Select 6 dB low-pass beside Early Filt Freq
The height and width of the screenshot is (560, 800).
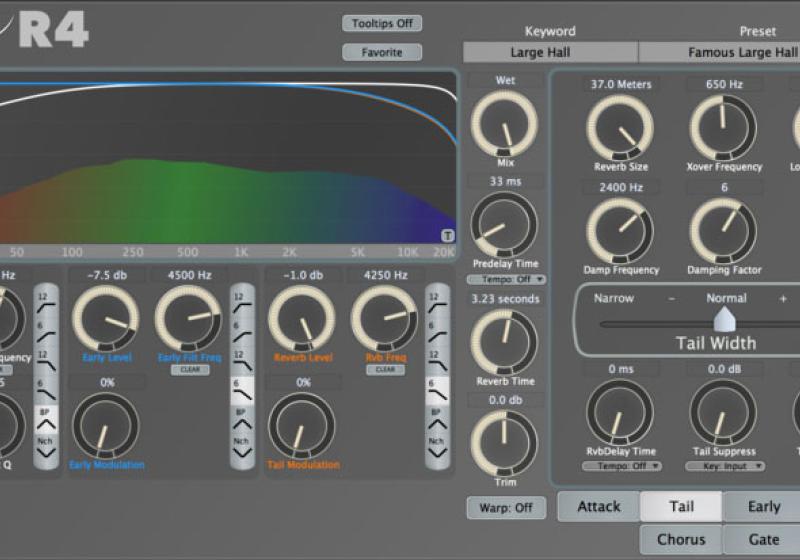[242, 392]
